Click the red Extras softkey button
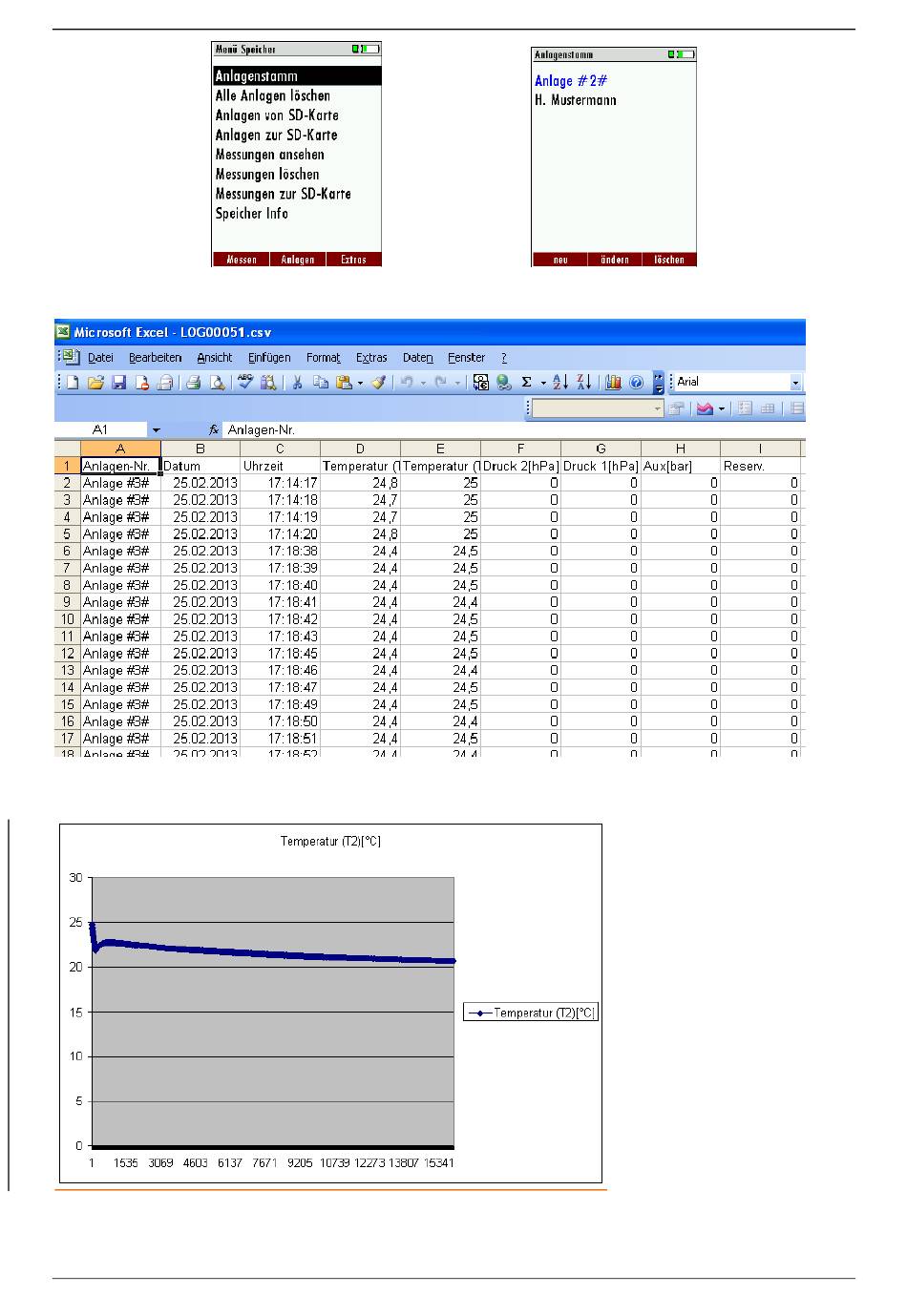The width and height of the screenshot is (907, 1316). tap(353, 260)
